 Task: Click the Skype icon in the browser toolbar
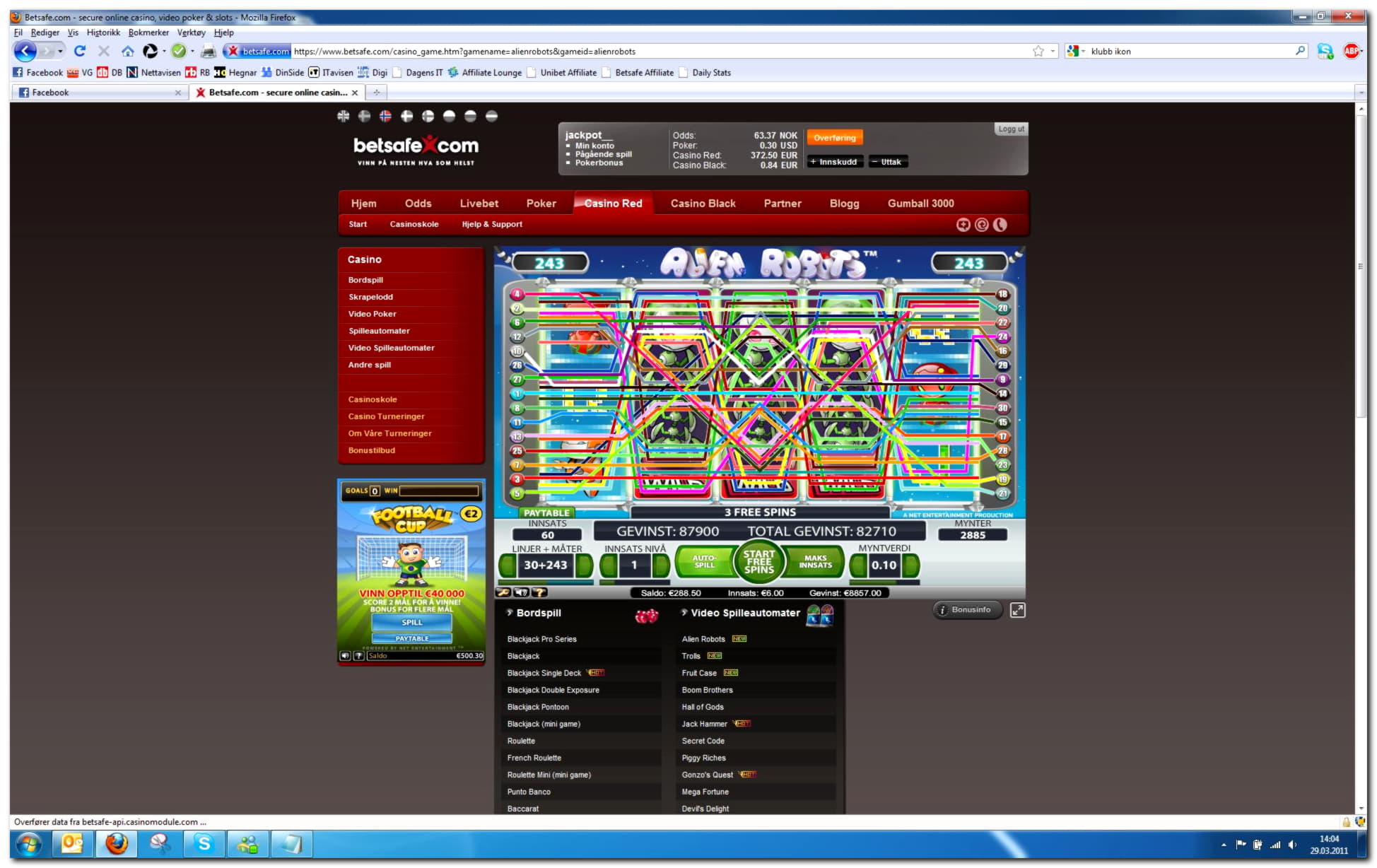tap(1325, 51)
